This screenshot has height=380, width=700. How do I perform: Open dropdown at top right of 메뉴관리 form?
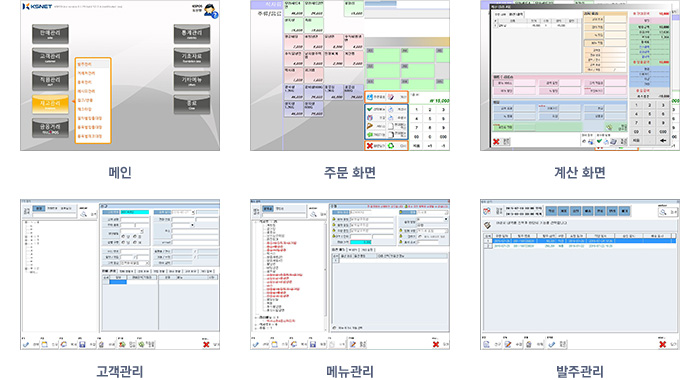click(446, 219)
